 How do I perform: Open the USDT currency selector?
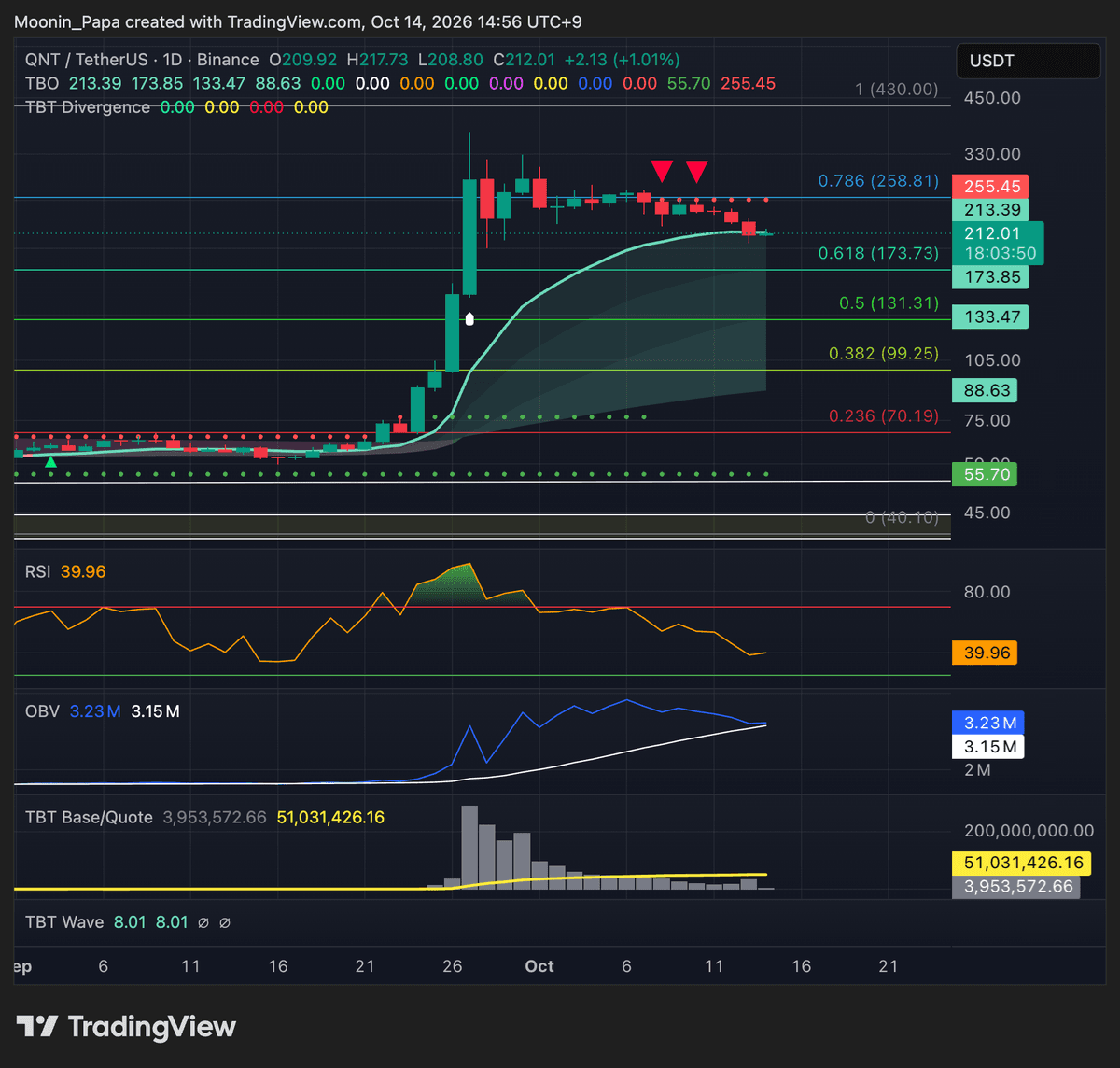click(1029, 62)
